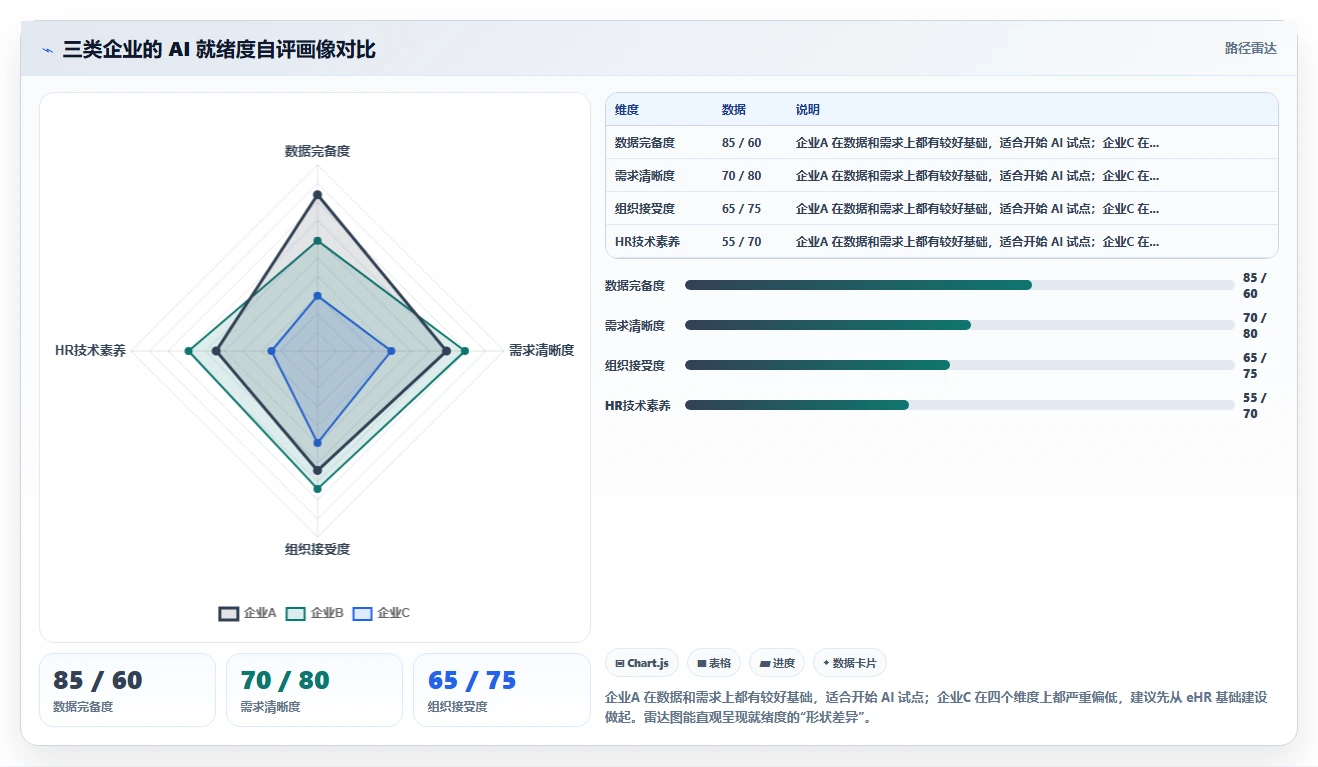Click the 数据卡片 tag chip
Screen dimensions: 1318x767
pos(850,663)
